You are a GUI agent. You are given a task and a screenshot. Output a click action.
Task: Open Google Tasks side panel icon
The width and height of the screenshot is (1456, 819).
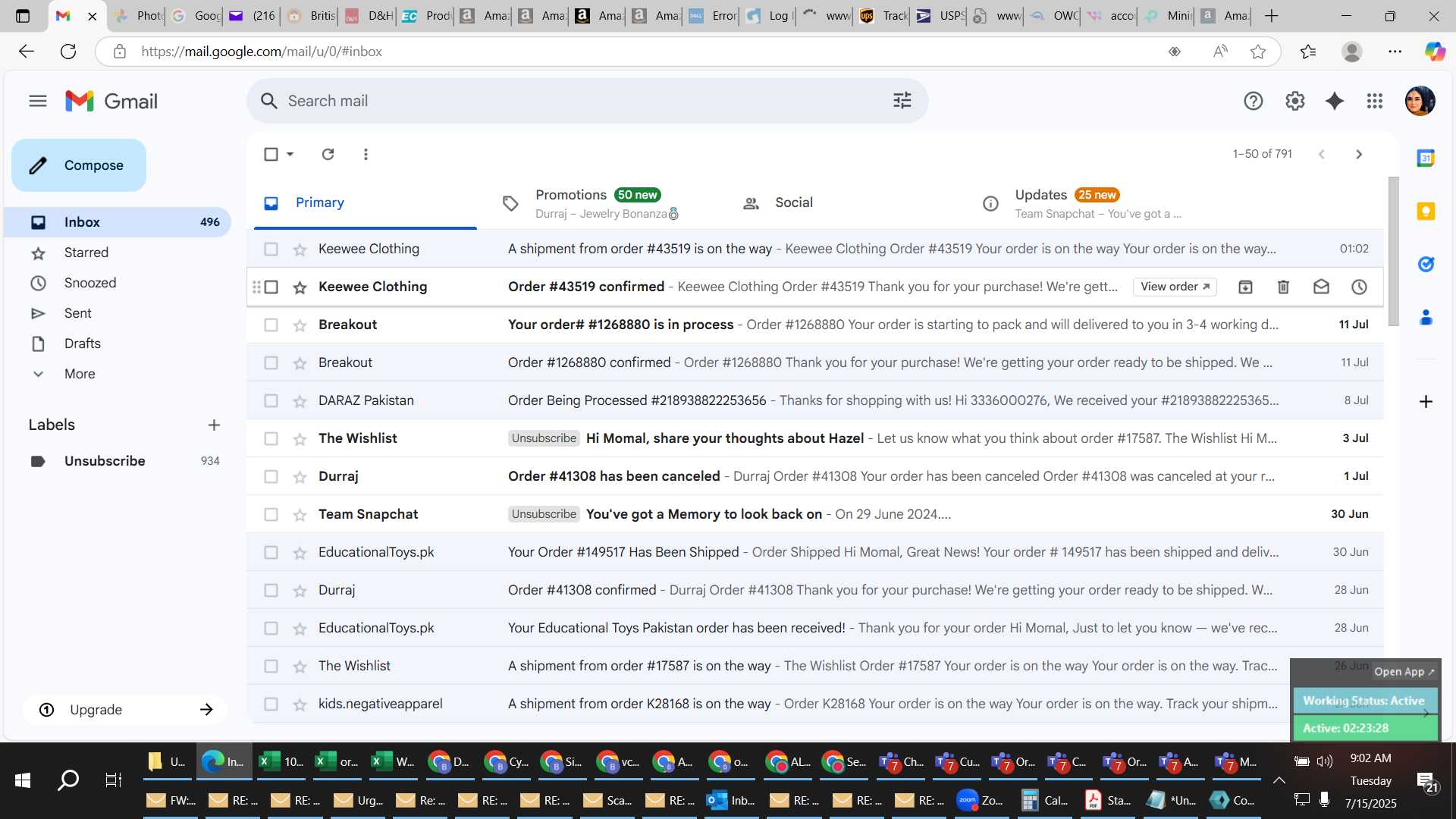pyautogui.click(x=1426, y=265)
